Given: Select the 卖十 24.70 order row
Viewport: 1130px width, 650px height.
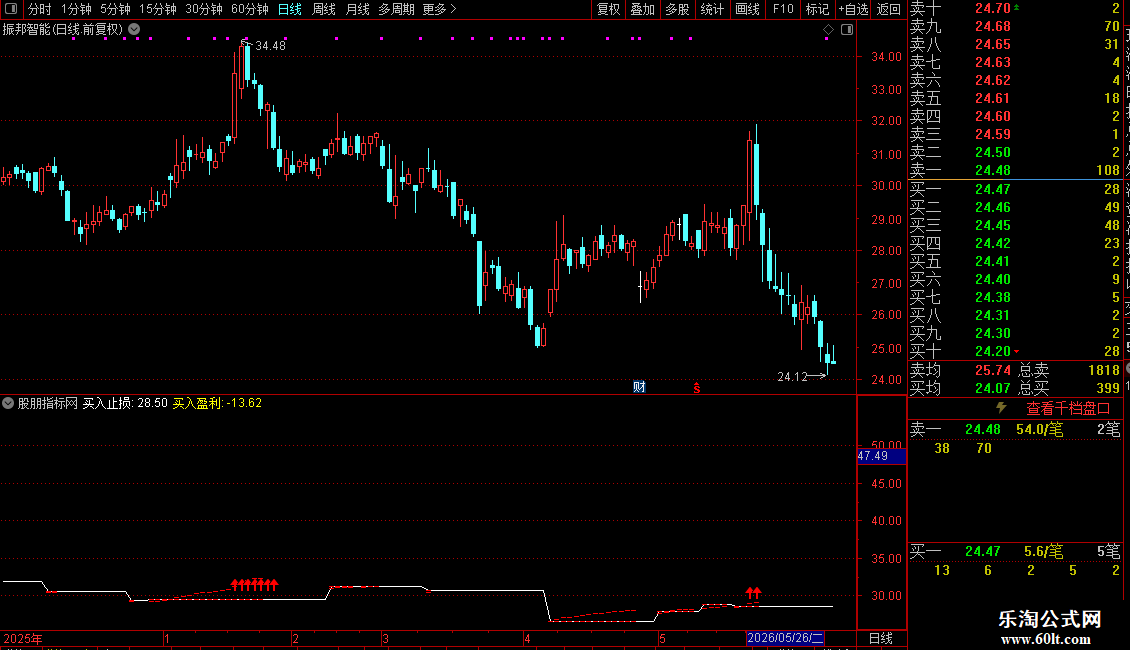Looking at the screenshot, I should 1015,9.
